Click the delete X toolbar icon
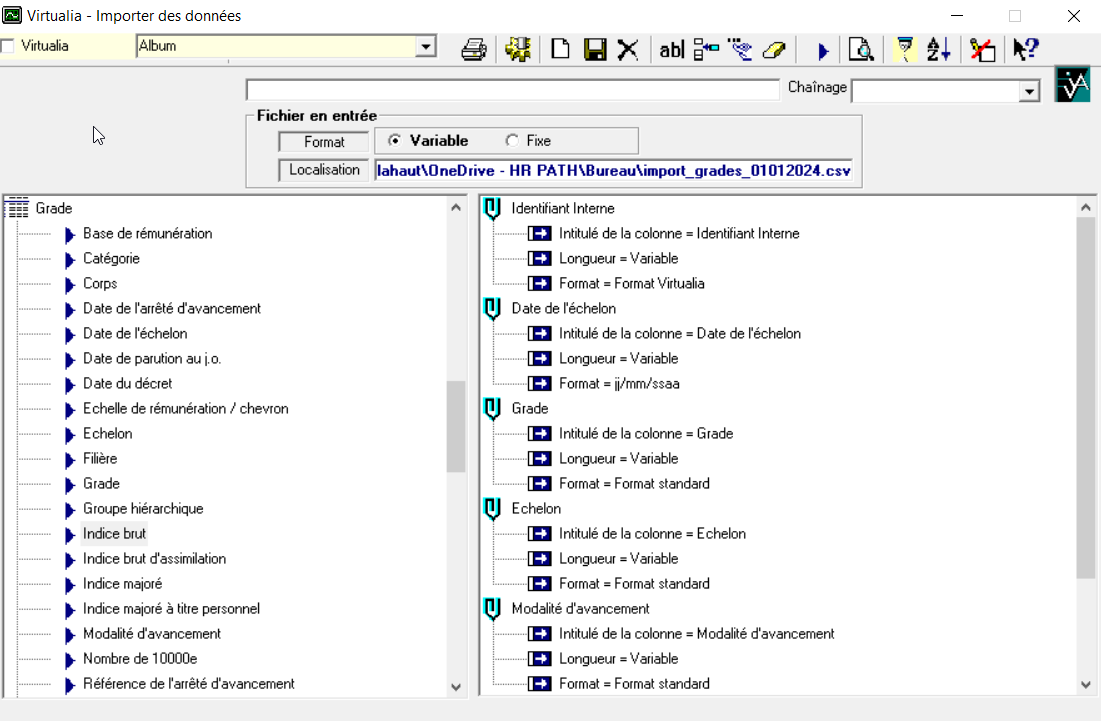This screenshot has width=1101, height=721. tap(627, 49)
